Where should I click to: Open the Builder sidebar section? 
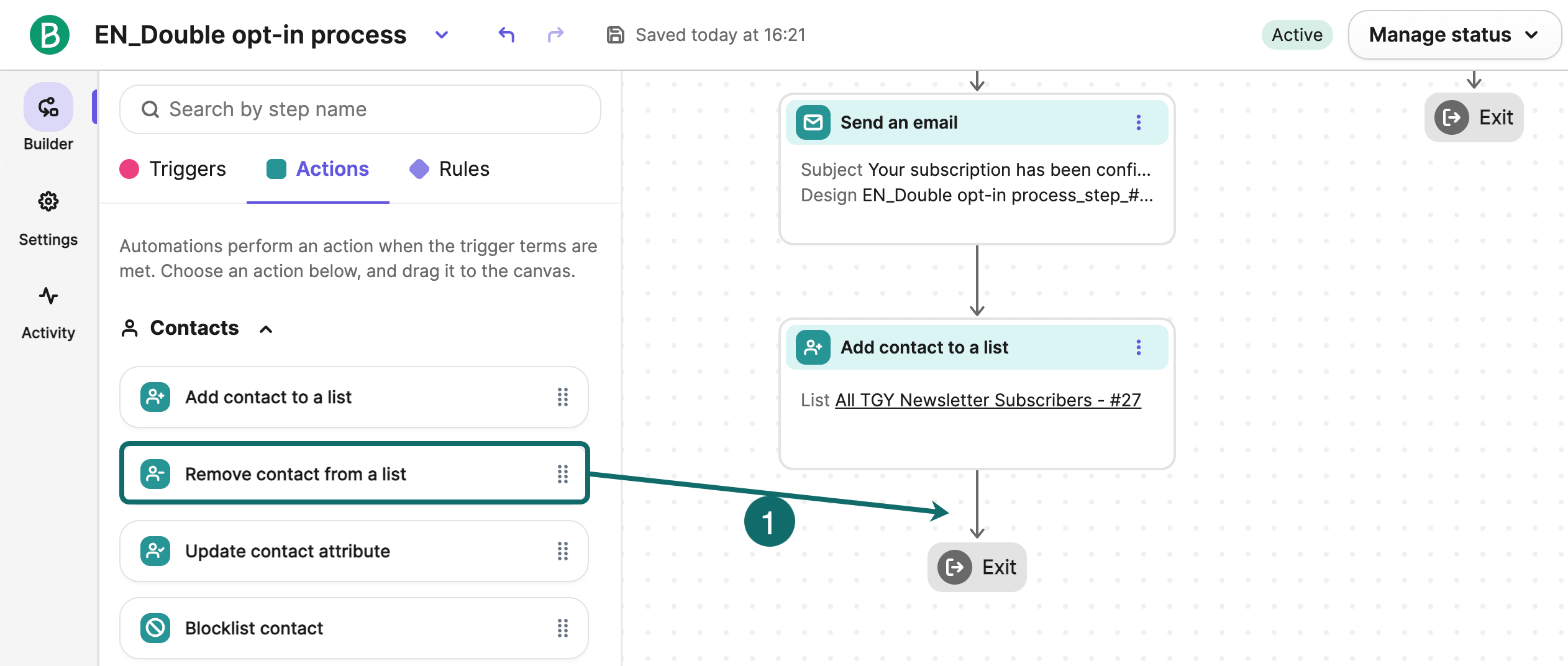(x=48, y=117)
